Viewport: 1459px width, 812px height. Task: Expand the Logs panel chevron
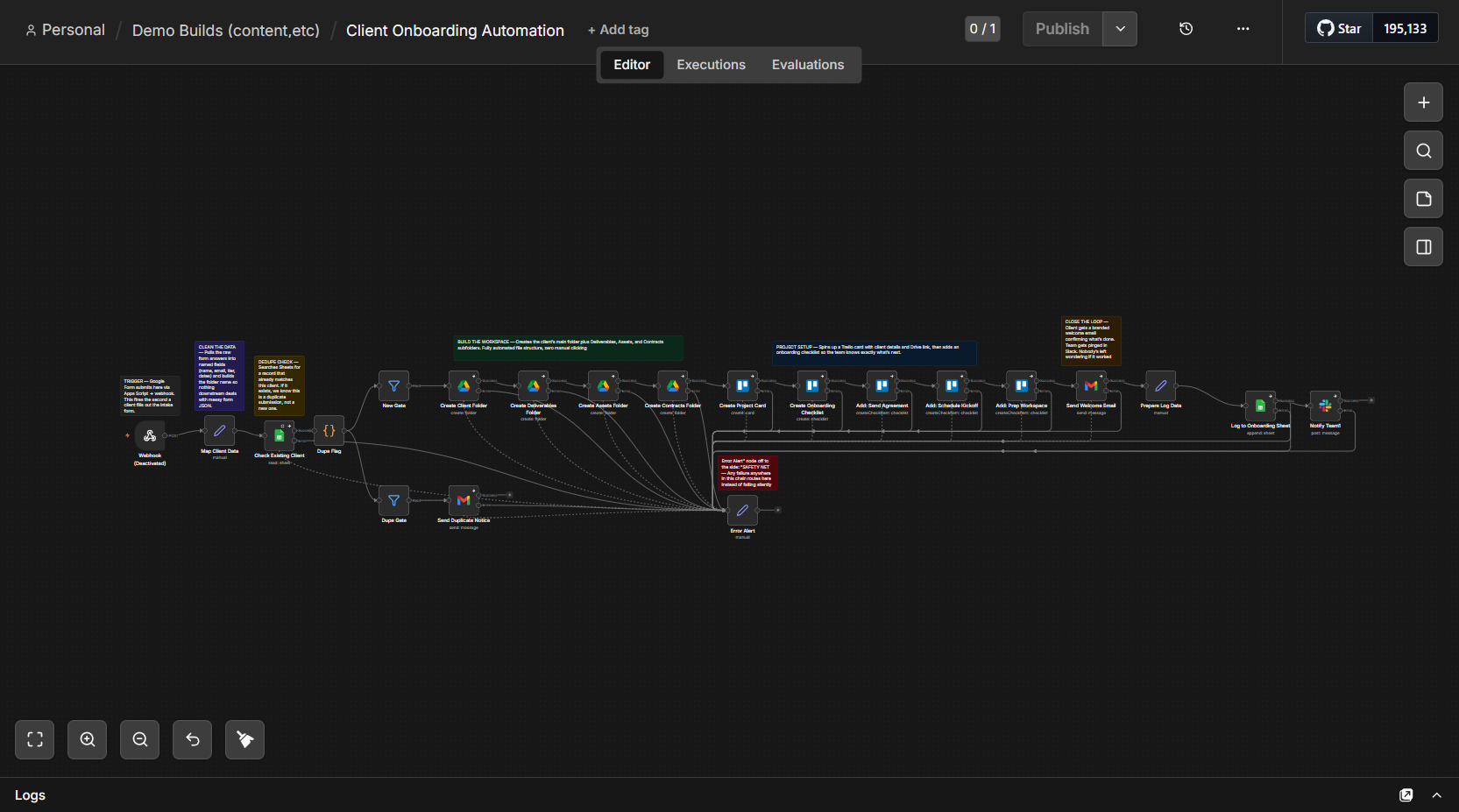[1436, 795]
